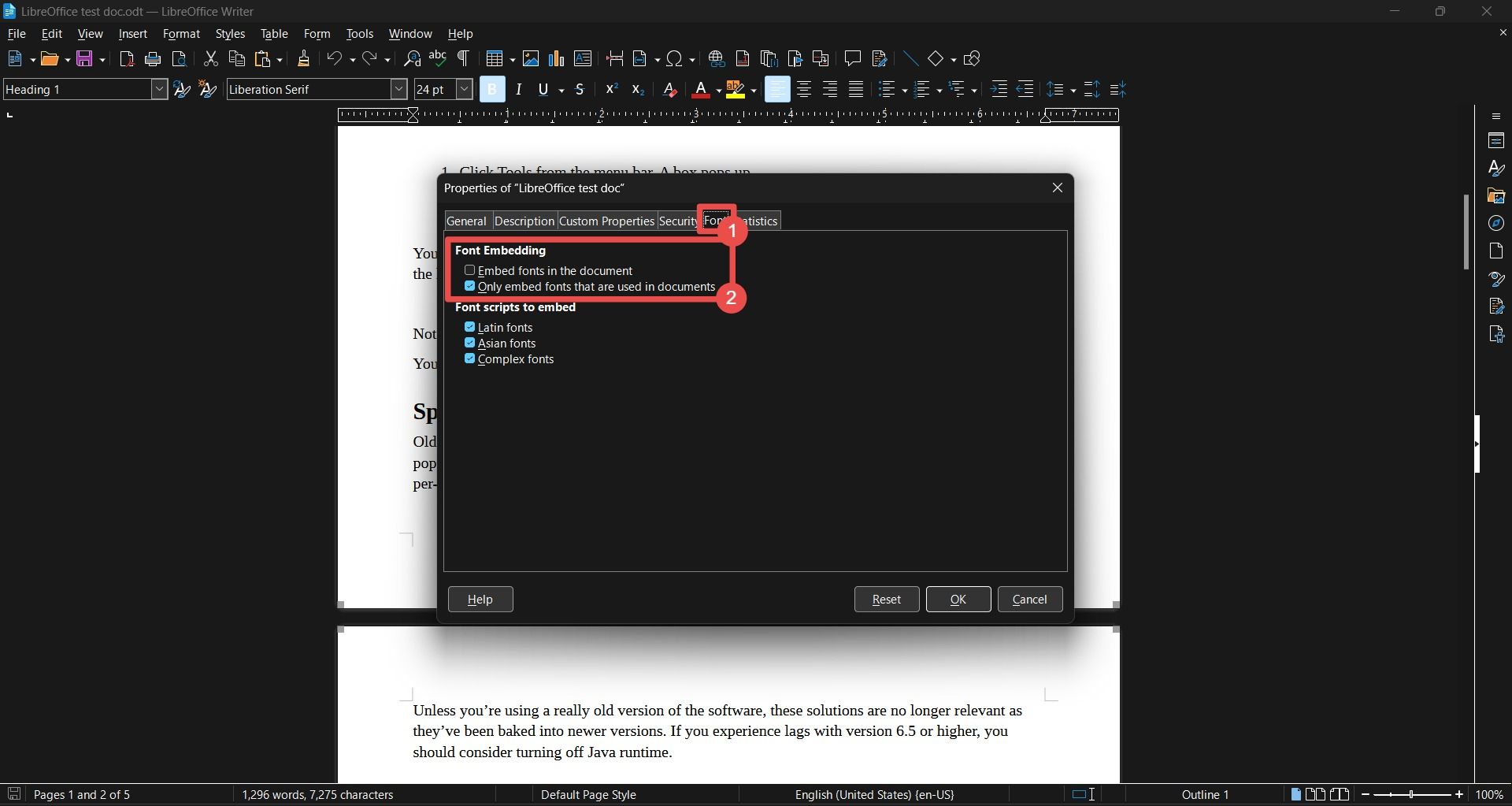Expand the font size selector
Viewport: 1512px width, 806px height.
click(465, 89)
